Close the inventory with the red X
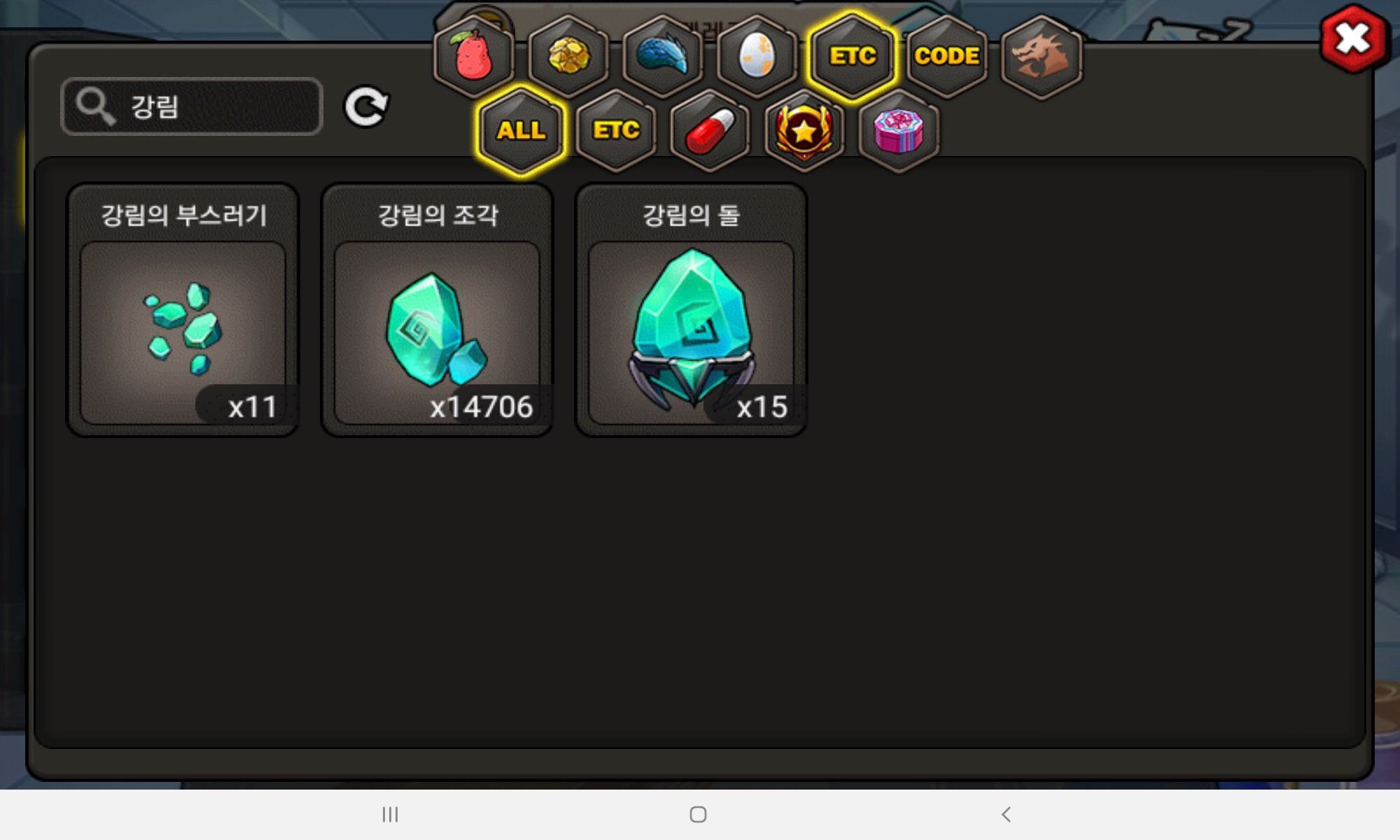This screenshot has height=840, width=1400. [1354, 38]
